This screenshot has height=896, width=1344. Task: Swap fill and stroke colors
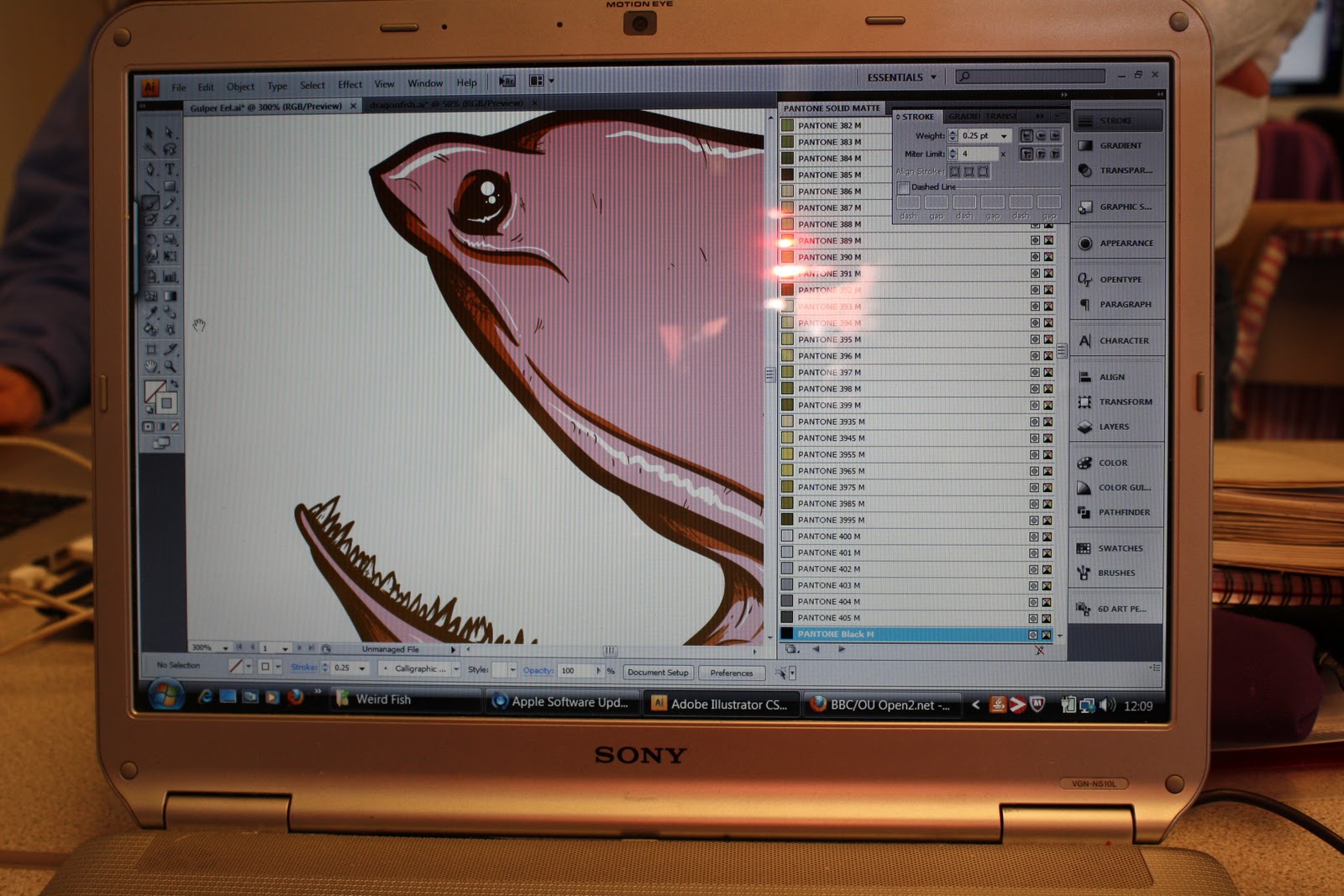(x=174, y=384)
